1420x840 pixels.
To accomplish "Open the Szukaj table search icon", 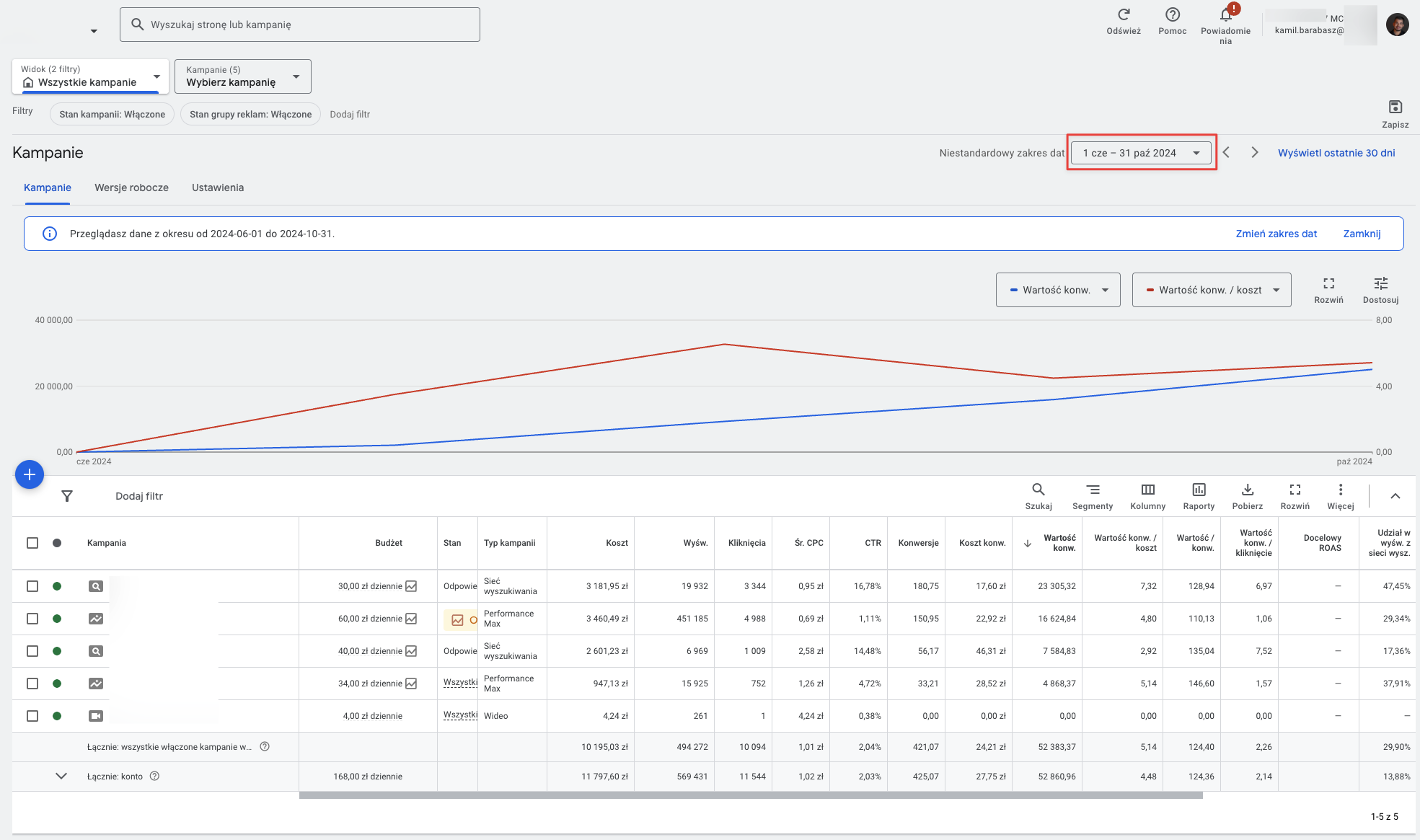I will [1038, 490].
